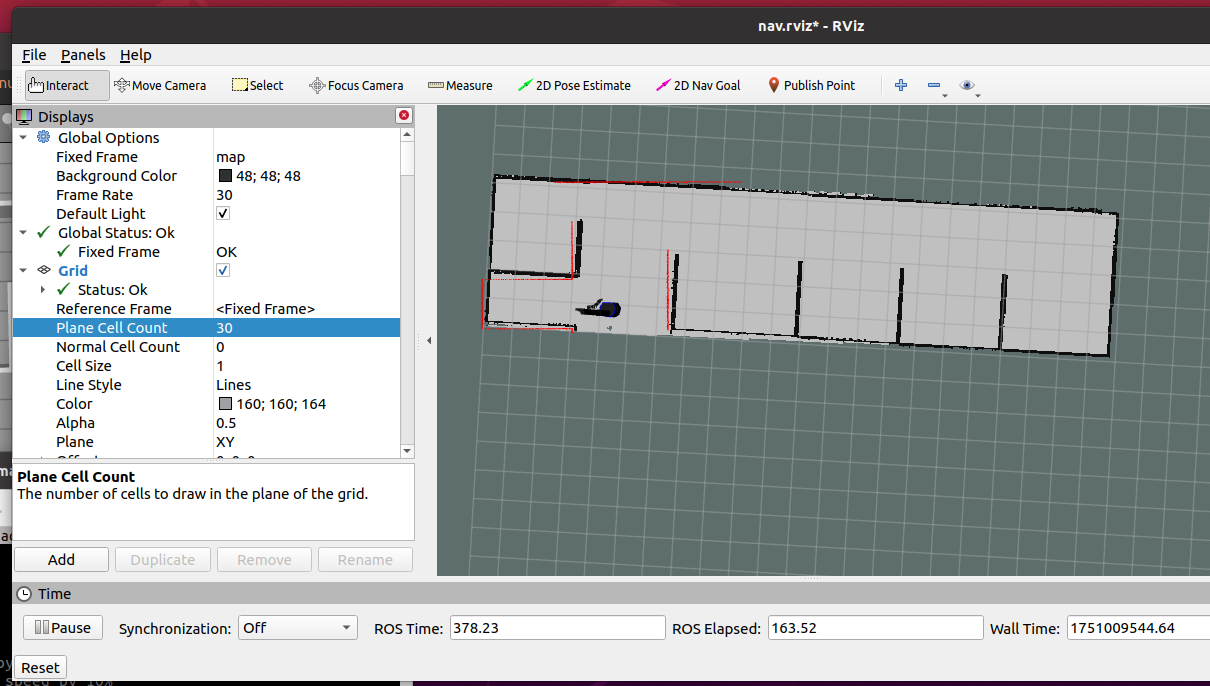The width and height of the screenshot is (1210, 686).
Task: Use the Publish Point tool
Action: click(811, 85)
